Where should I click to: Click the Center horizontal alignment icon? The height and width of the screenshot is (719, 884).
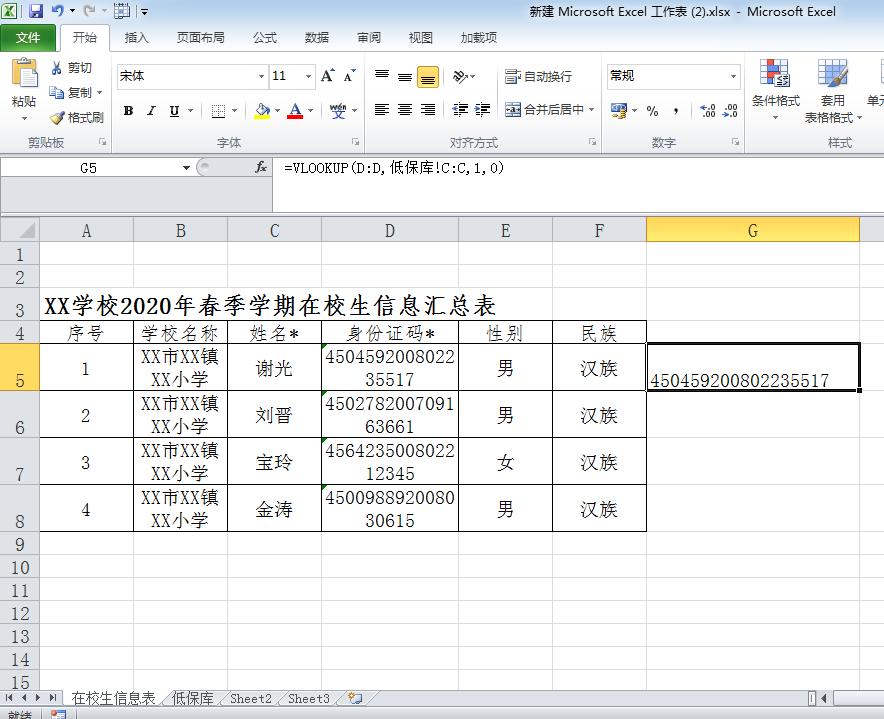(404, 110)
